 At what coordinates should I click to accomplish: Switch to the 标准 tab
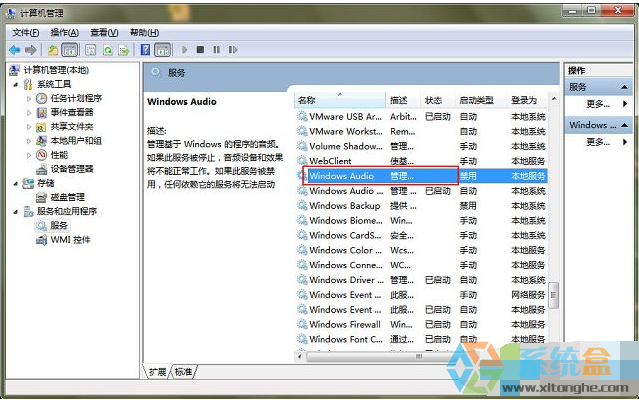coord(183,372)
